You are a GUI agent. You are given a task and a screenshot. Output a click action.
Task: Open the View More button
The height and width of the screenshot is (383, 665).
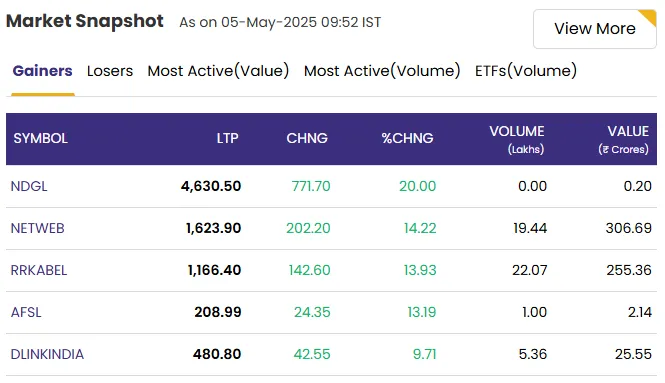[595, 29]
